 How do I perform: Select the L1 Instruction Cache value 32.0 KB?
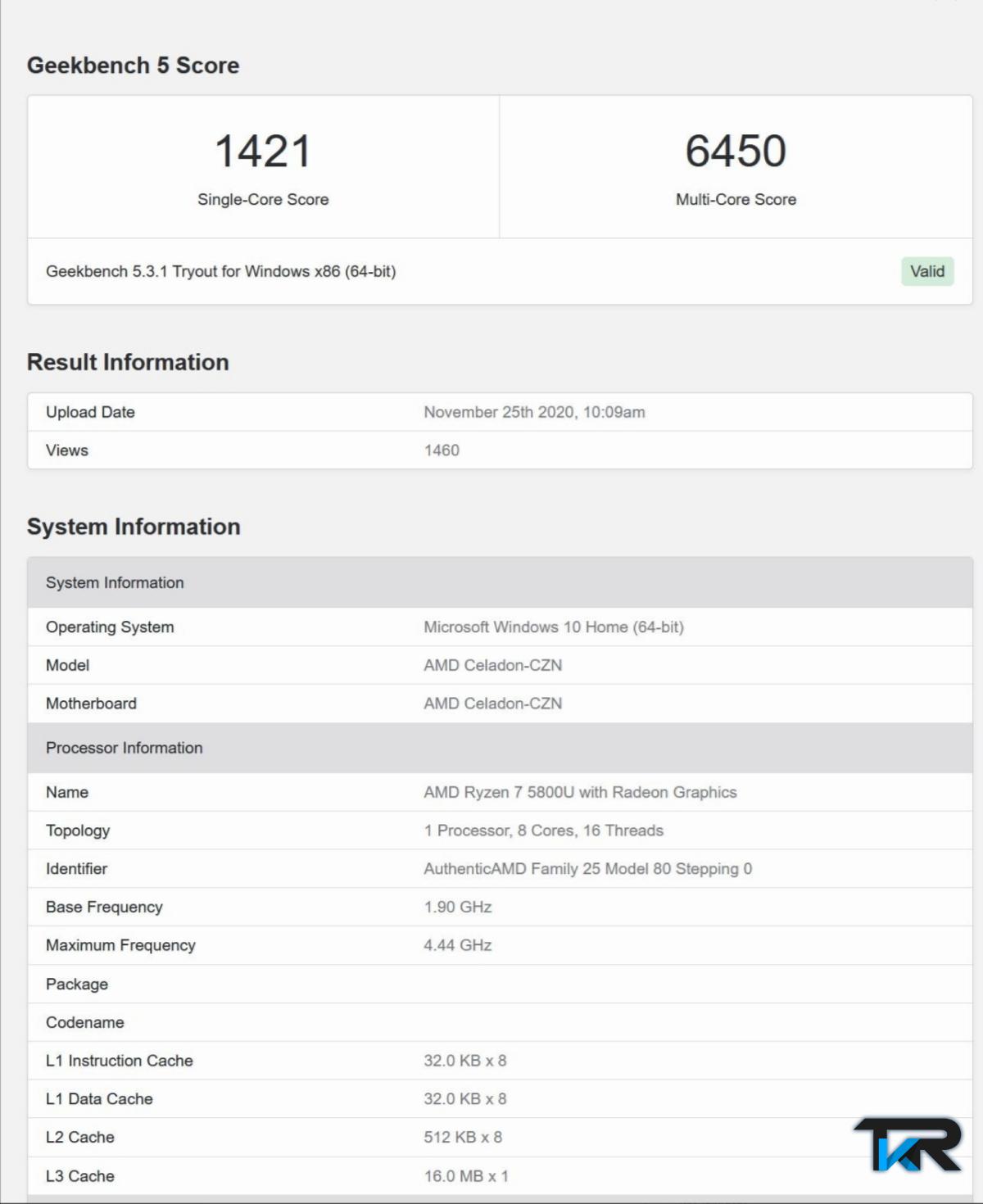465,1061
